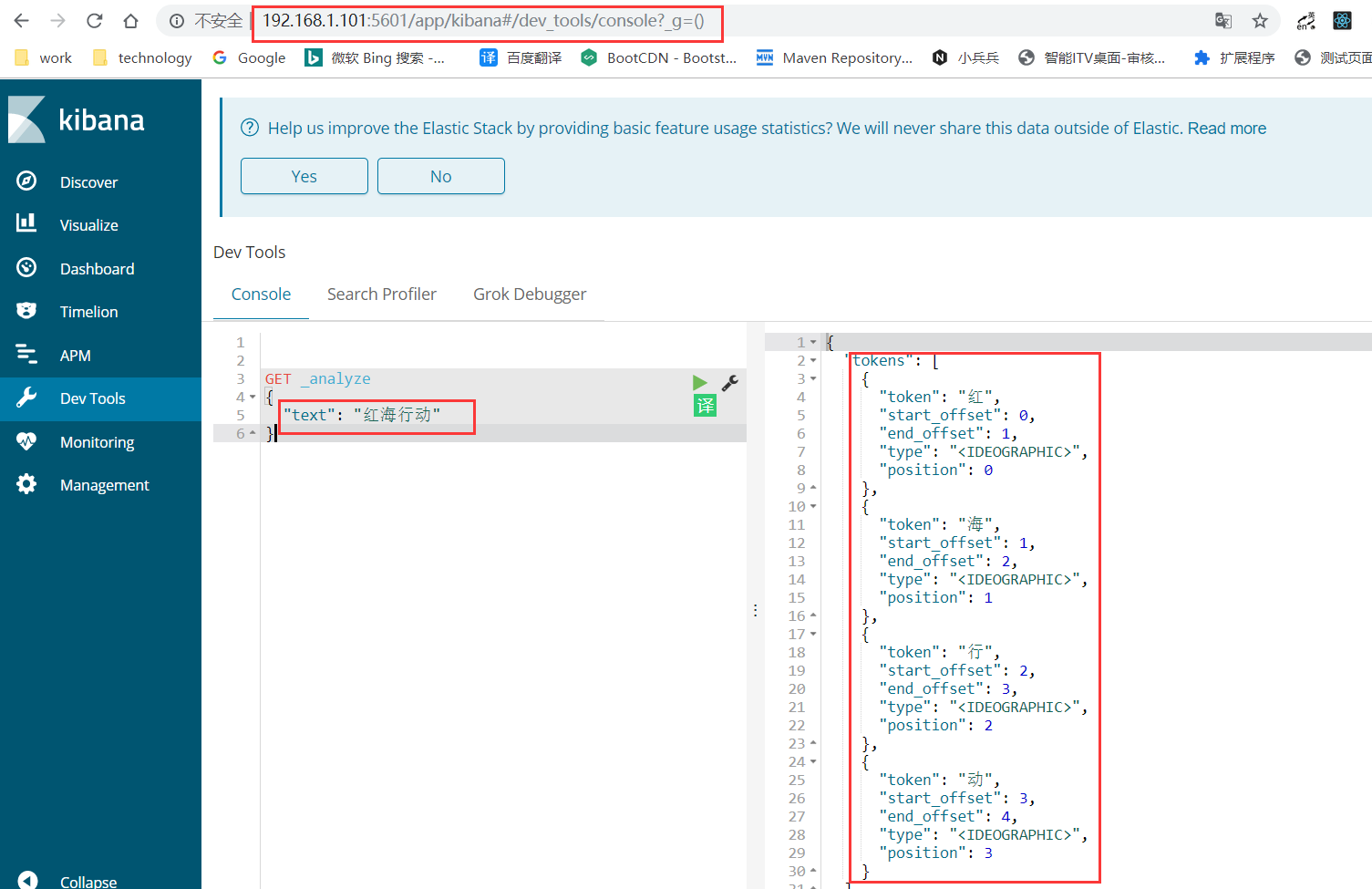Open the 百度翻译 bookmark

click(521, 57)
